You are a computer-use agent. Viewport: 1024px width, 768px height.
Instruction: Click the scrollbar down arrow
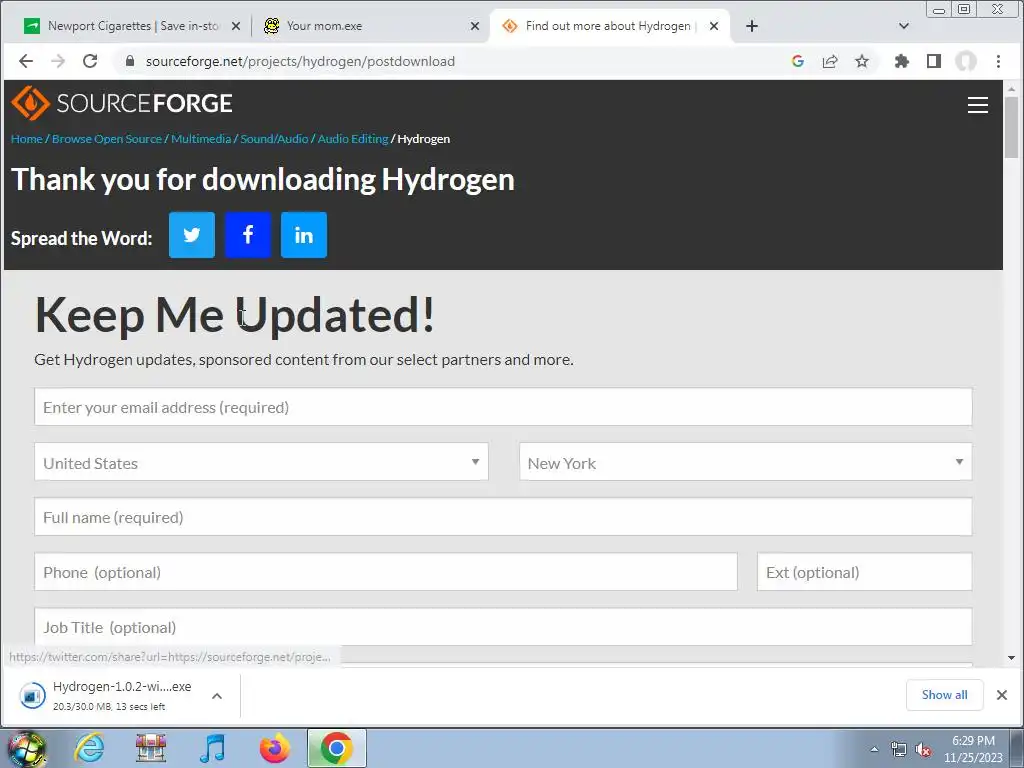pos(1012,658)
